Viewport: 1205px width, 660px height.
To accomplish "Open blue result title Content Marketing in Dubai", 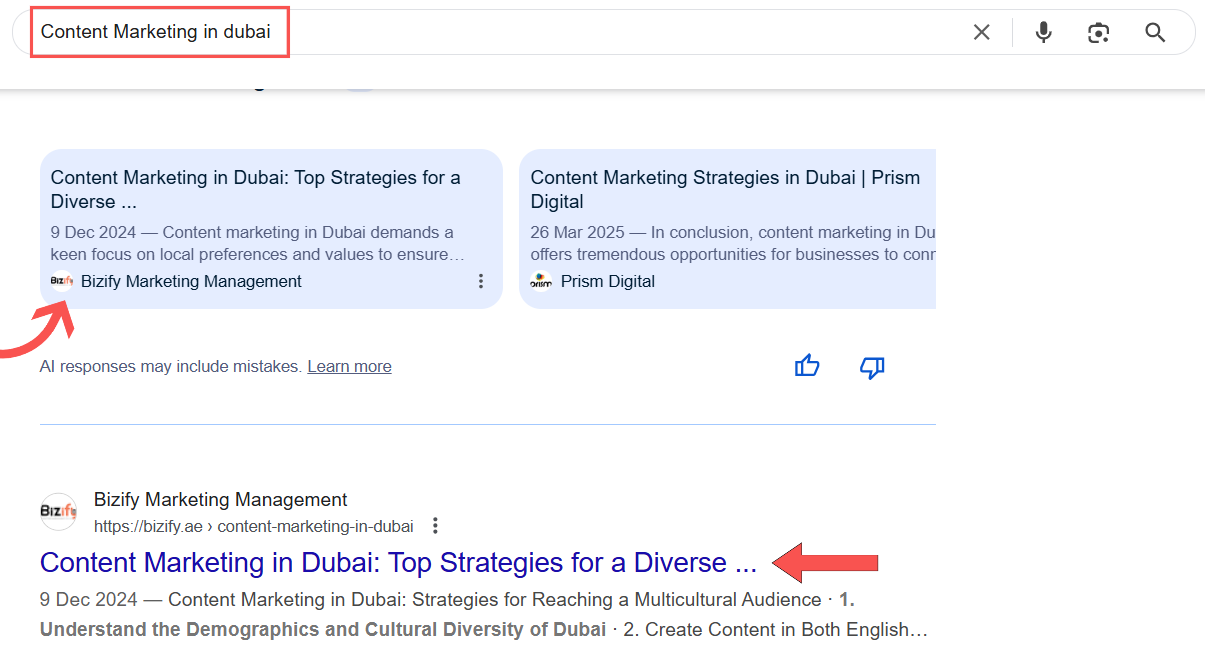I will click(398, 562).
